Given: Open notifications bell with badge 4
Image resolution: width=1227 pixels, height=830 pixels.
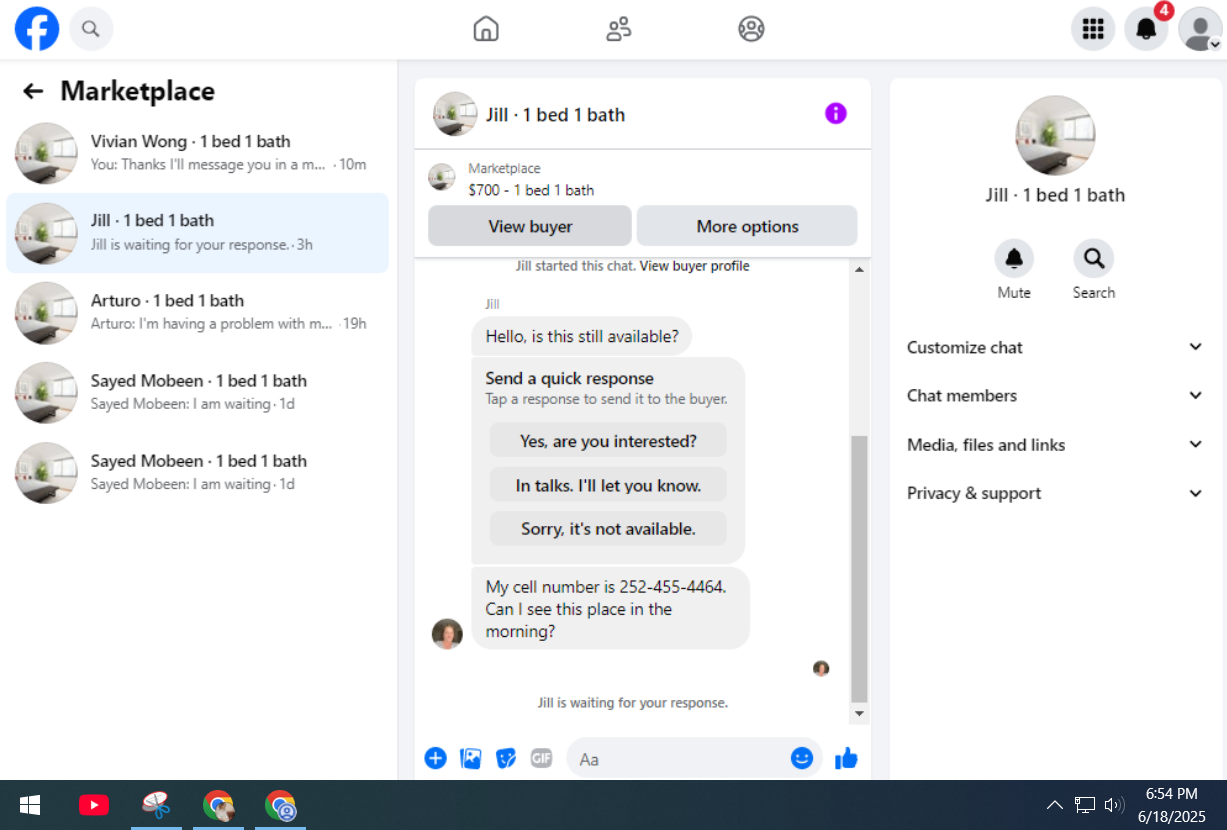Looking at the screenshot, I should tap(1146, 28).
